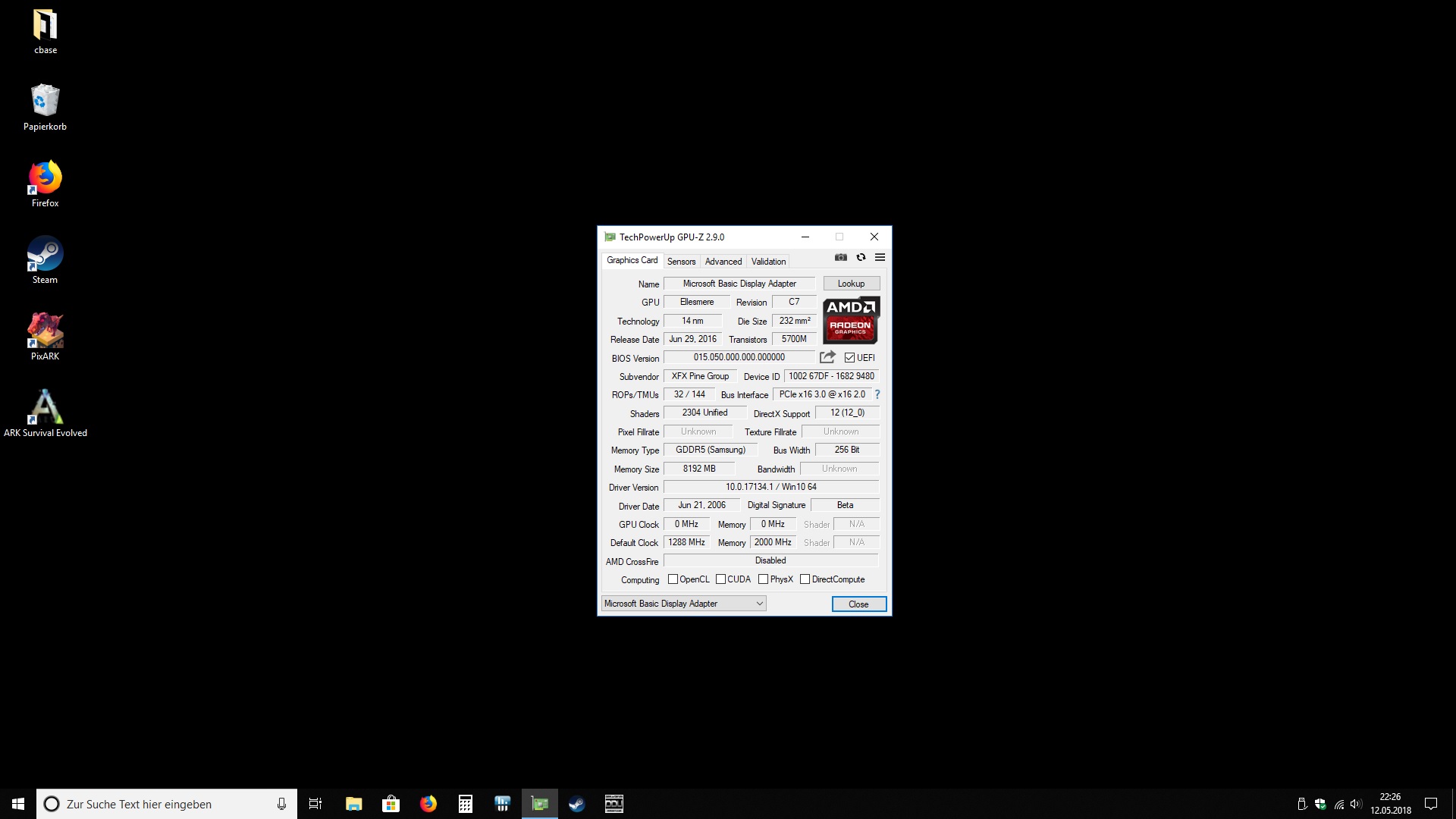This screenshot has height=819, width=1456.
Task: Toggle the UEFI checkbox
Action: point(849,358)
